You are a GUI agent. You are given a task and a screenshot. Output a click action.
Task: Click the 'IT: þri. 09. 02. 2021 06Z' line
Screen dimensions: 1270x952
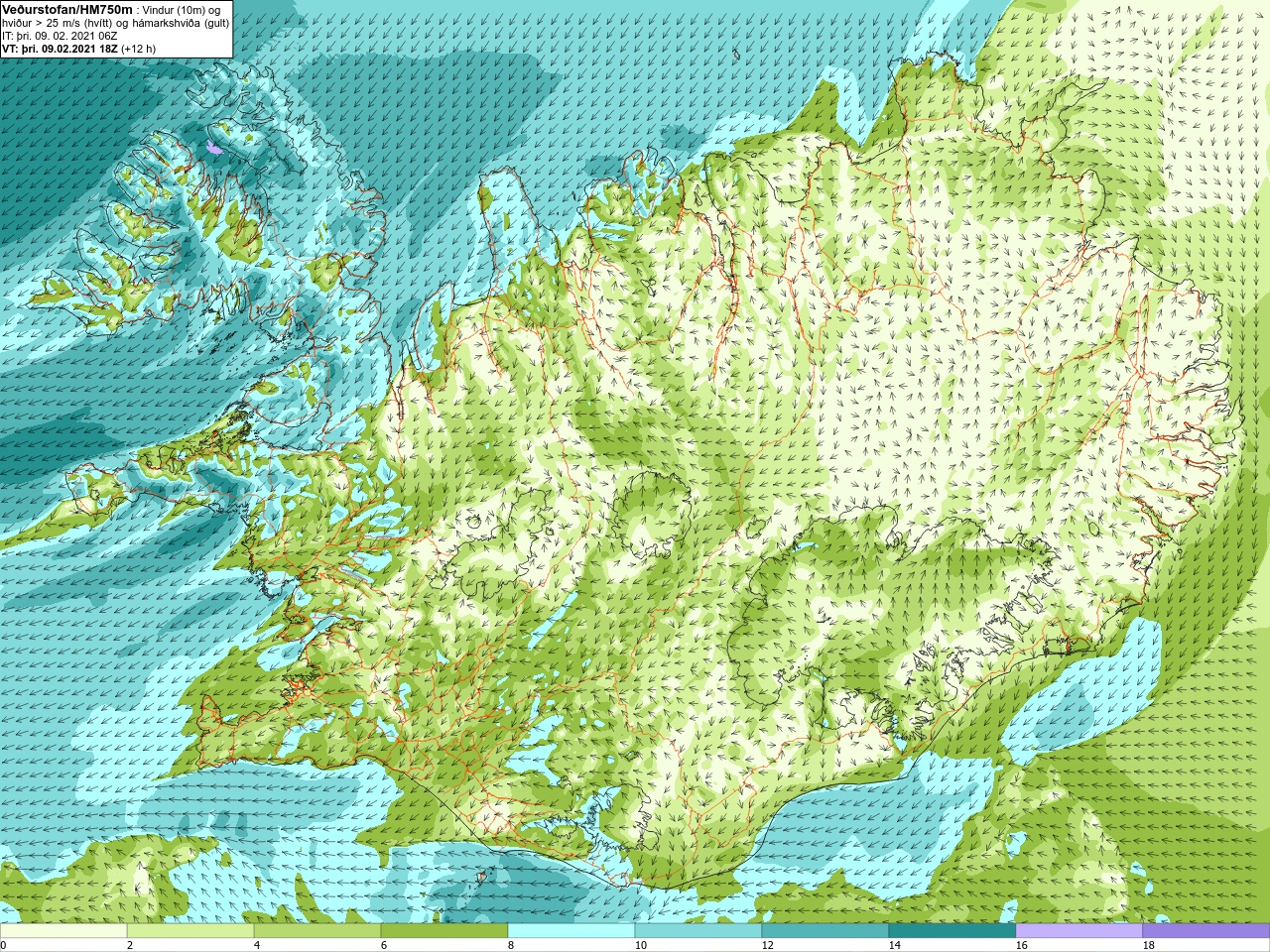point(60,36)
